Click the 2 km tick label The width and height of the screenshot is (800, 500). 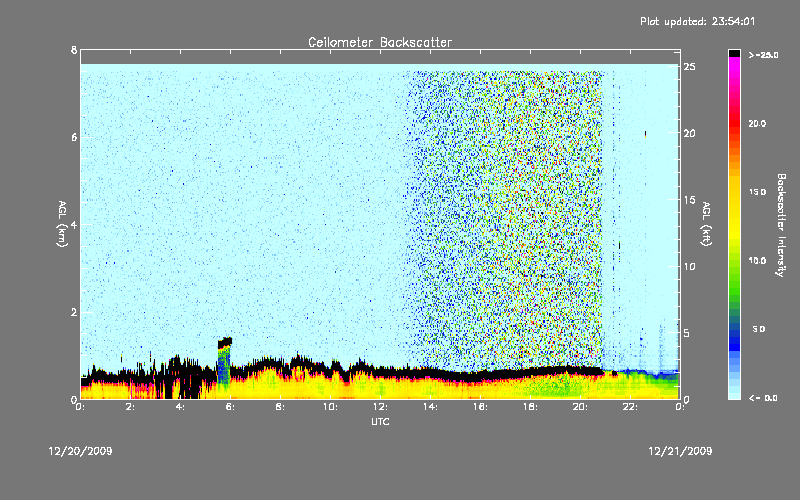(x=74, y=312)
